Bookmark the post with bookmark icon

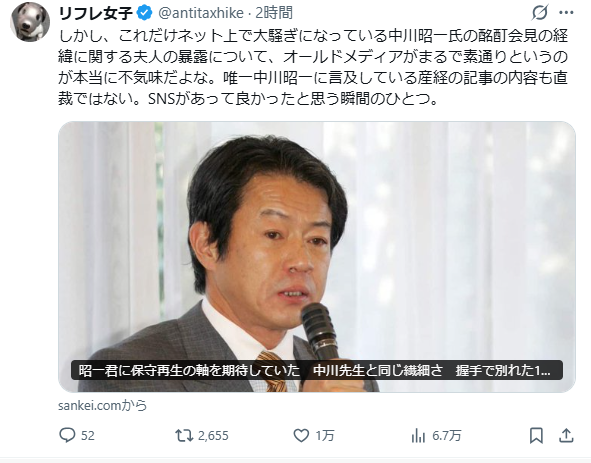click(x=536, y=436)
